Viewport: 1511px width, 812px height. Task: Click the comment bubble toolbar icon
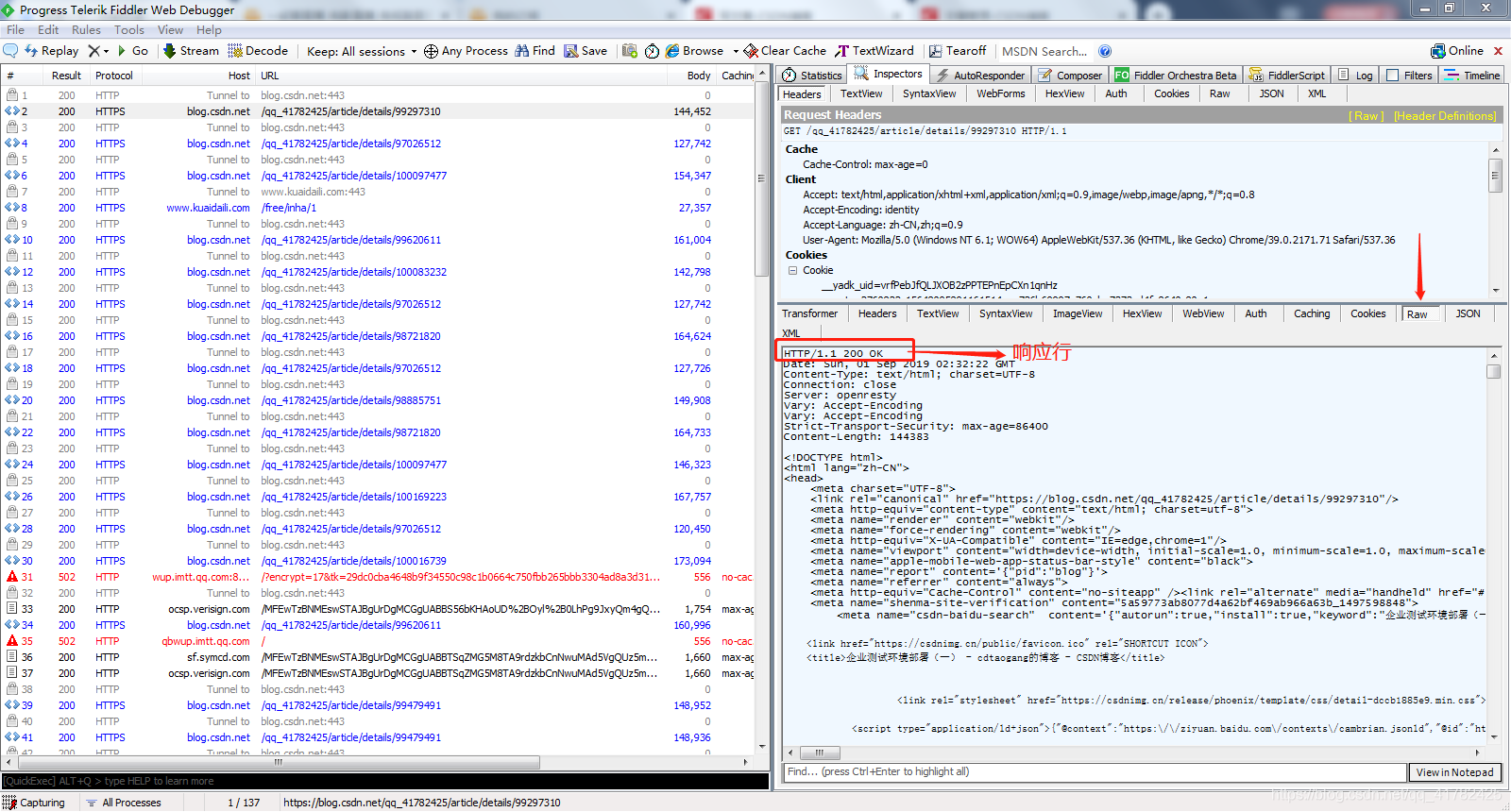click(10, 51)
